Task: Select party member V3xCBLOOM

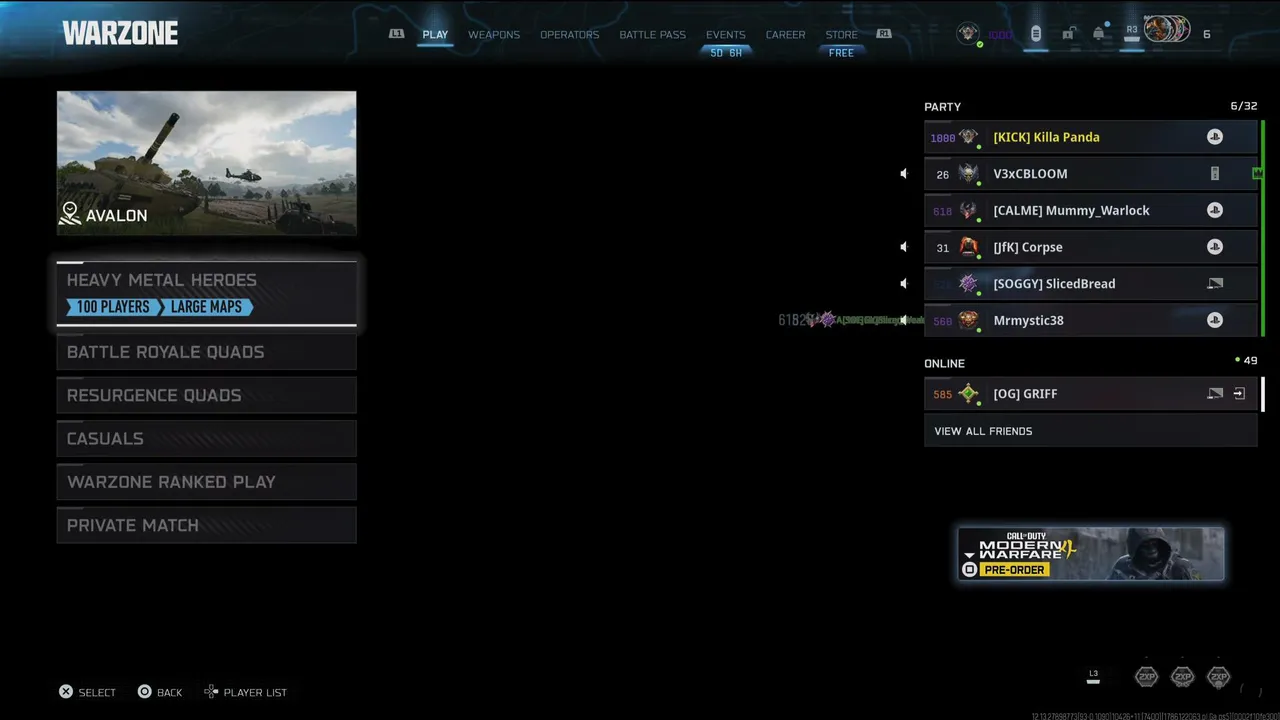Action: [x=1090, y=174]
